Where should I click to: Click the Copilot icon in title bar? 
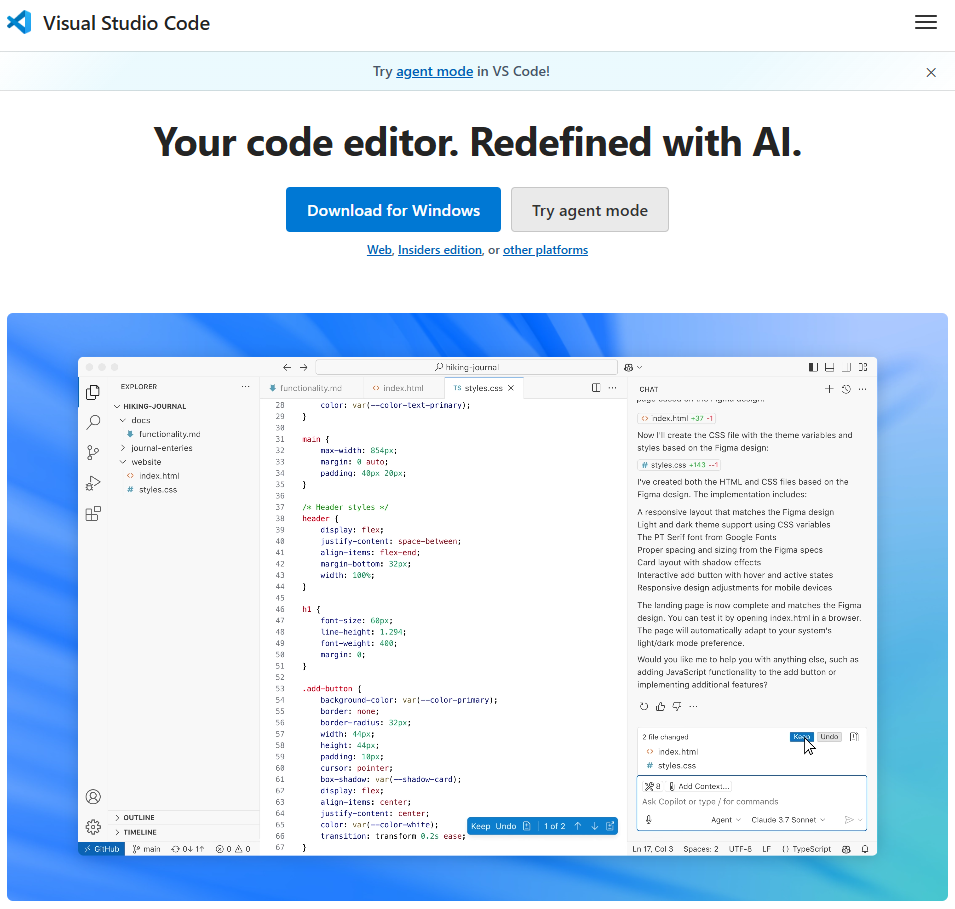click(x=629, y=367)
